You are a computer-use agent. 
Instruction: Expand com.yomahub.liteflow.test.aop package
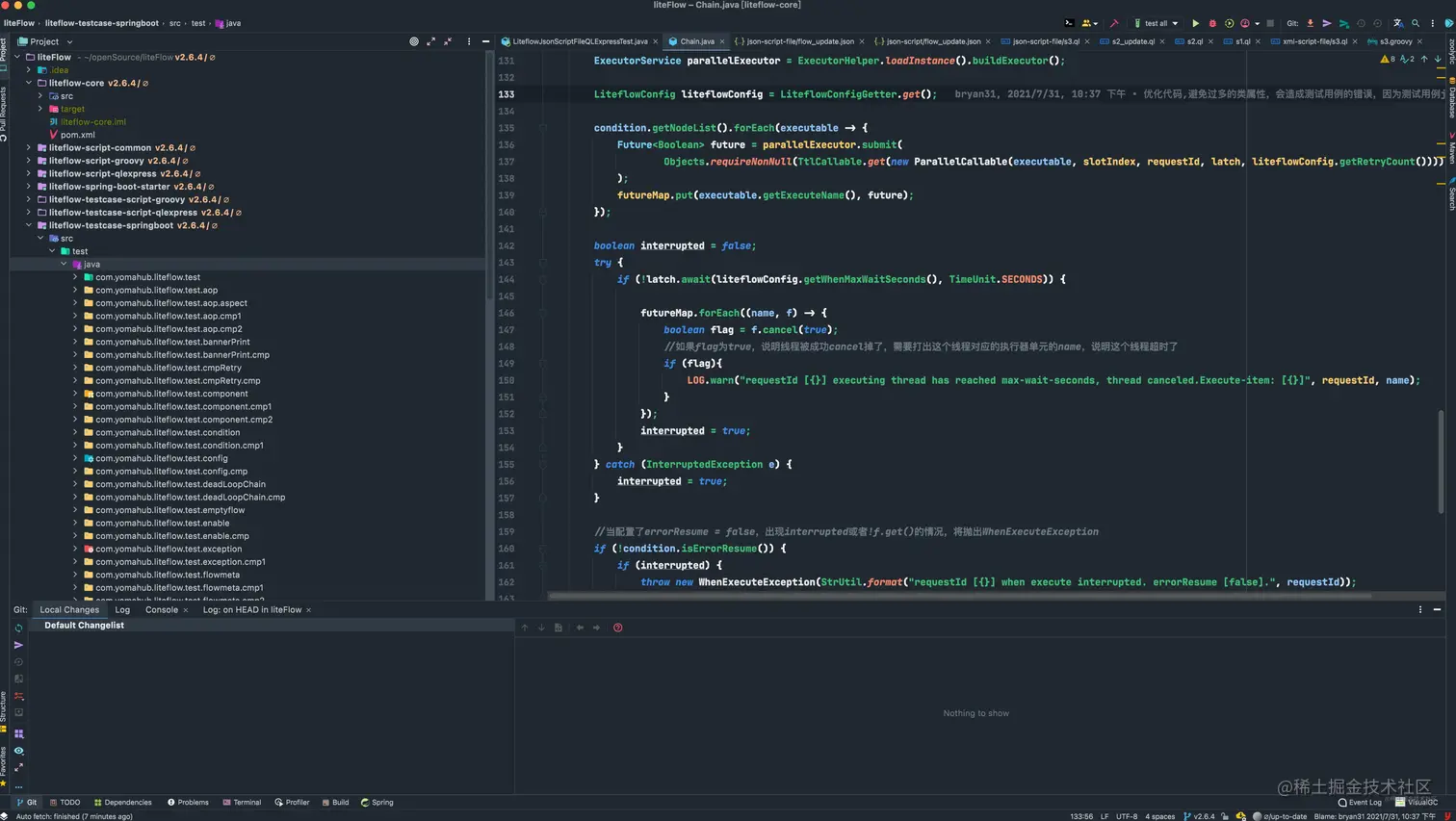[75, 290]
